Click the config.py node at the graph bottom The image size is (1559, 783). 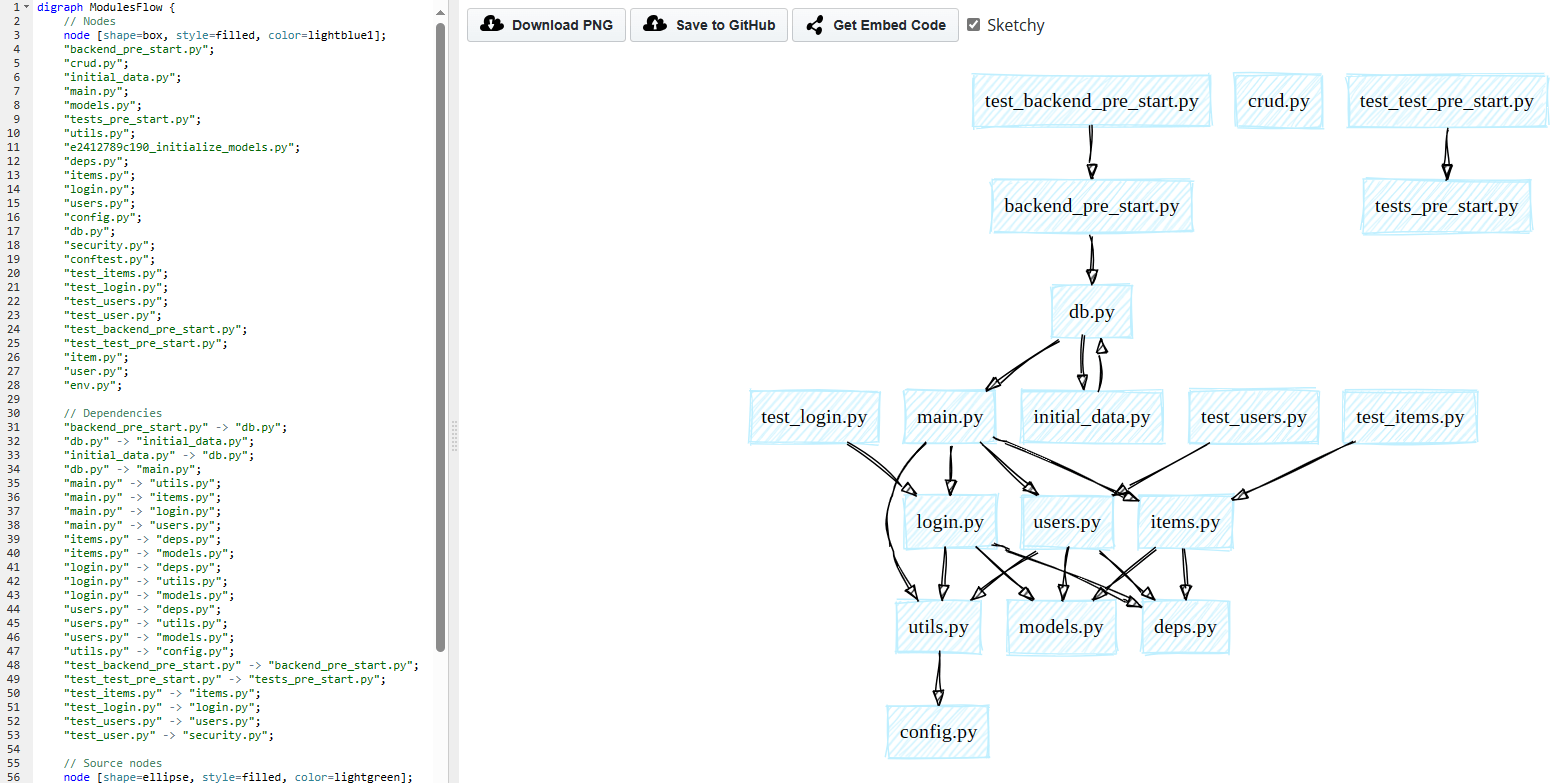937,732
